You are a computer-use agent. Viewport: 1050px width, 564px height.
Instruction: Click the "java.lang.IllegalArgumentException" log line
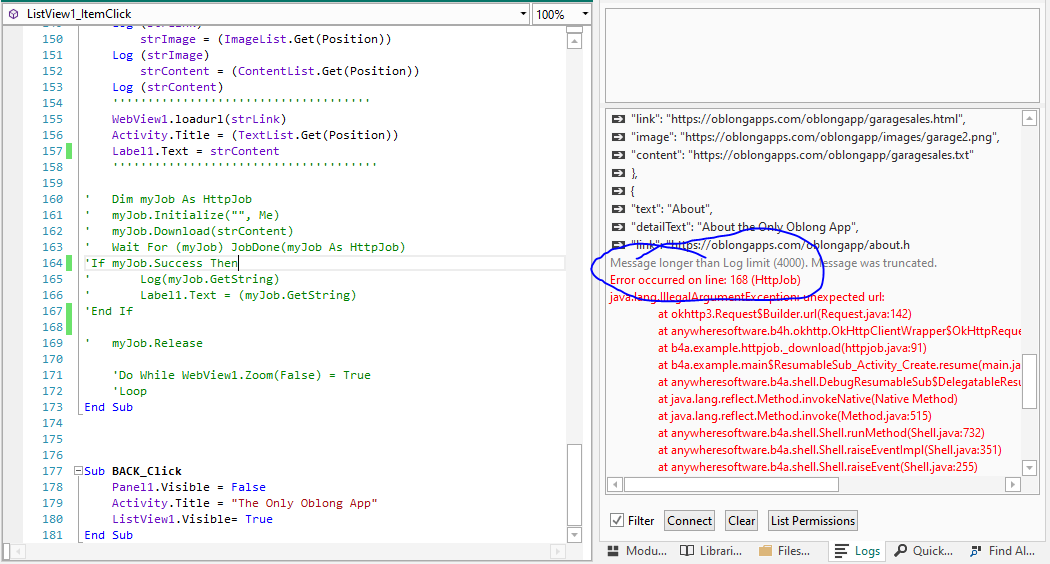click(x=747, y=297)
